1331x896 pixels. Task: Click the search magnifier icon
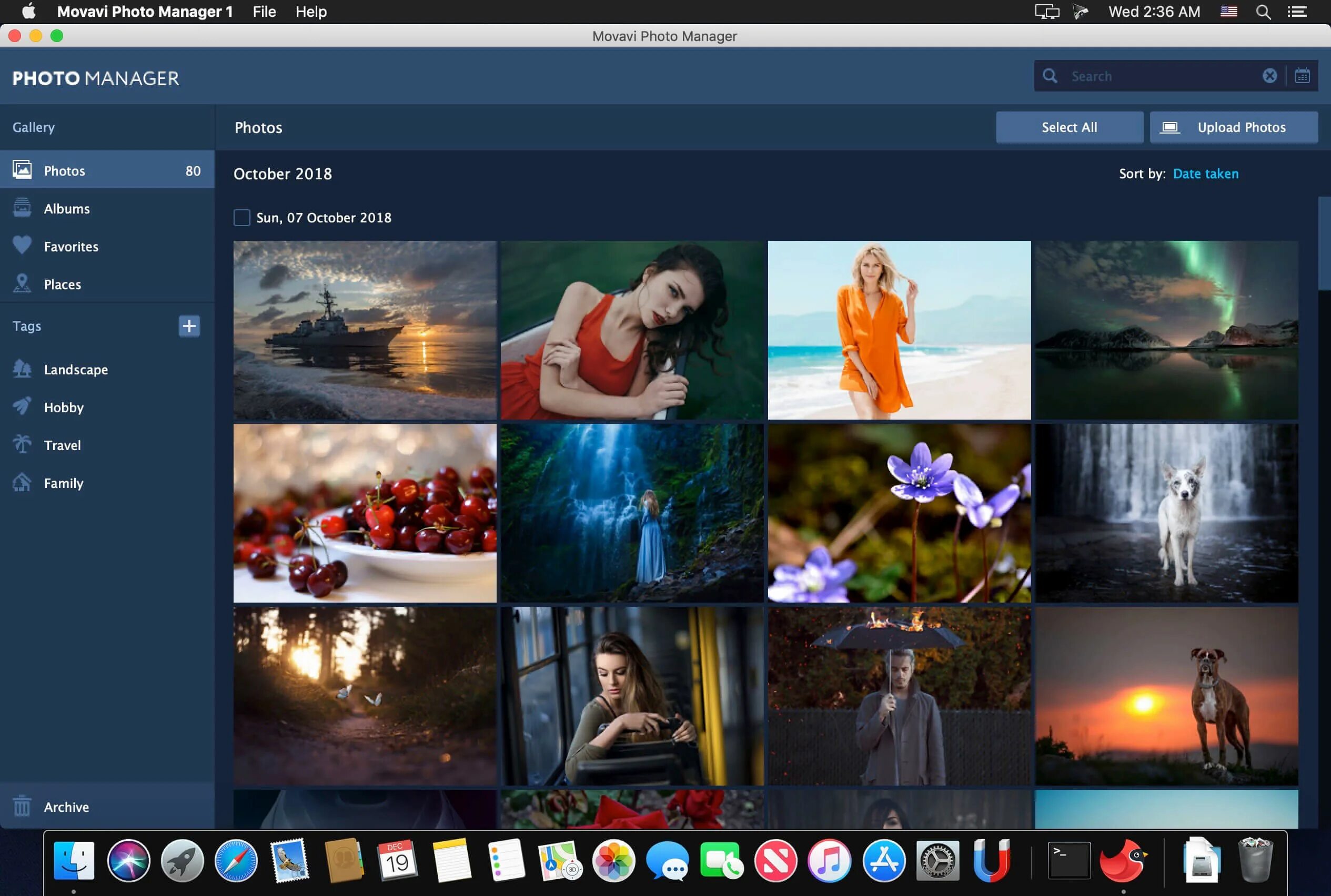point(1049,75)
